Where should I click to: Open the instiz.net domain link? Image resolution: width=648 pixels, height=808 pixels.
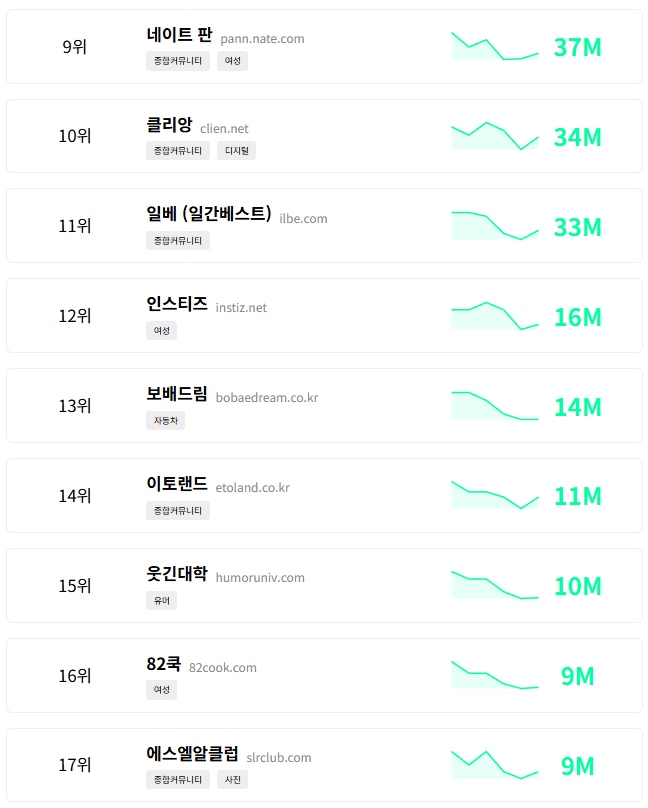pyautogui.click(x=241, y=308)
